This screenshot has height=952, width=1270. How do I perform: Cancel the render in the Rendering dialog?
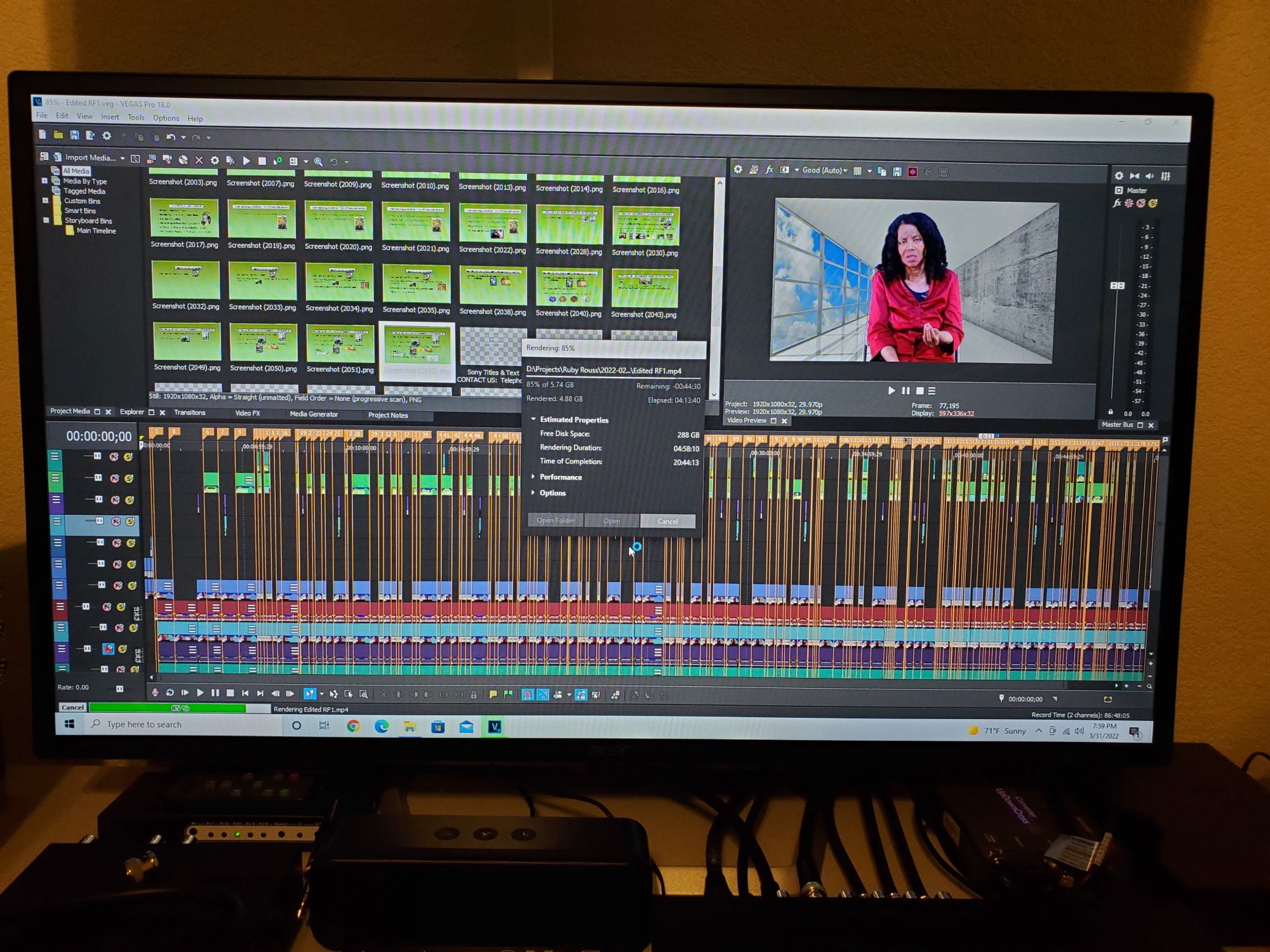point(667,521)
